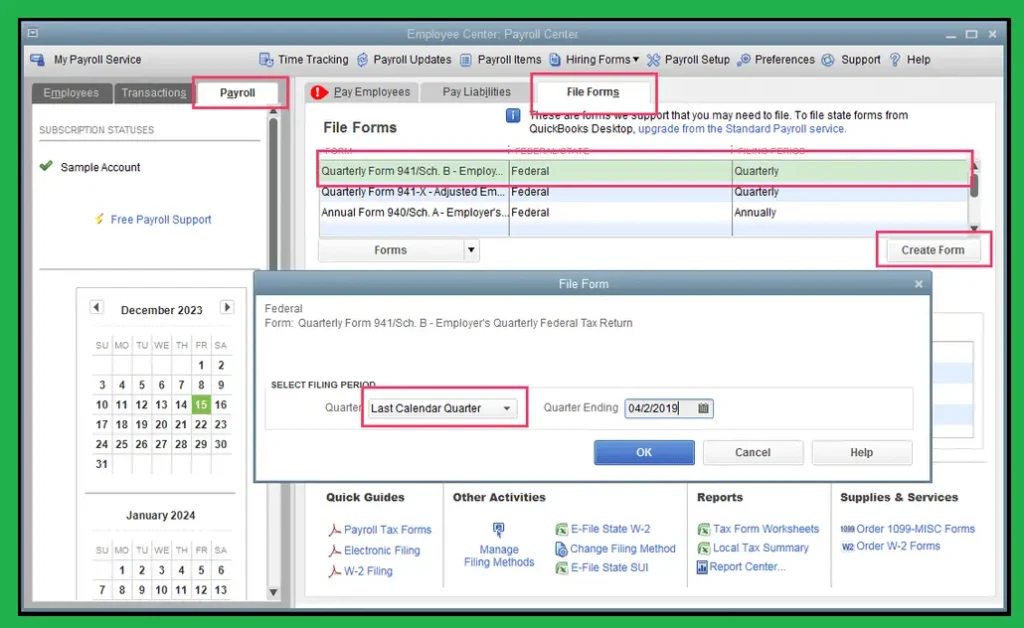
Task: Click the Manage Filing Methods icon
Action: point(498,530)
